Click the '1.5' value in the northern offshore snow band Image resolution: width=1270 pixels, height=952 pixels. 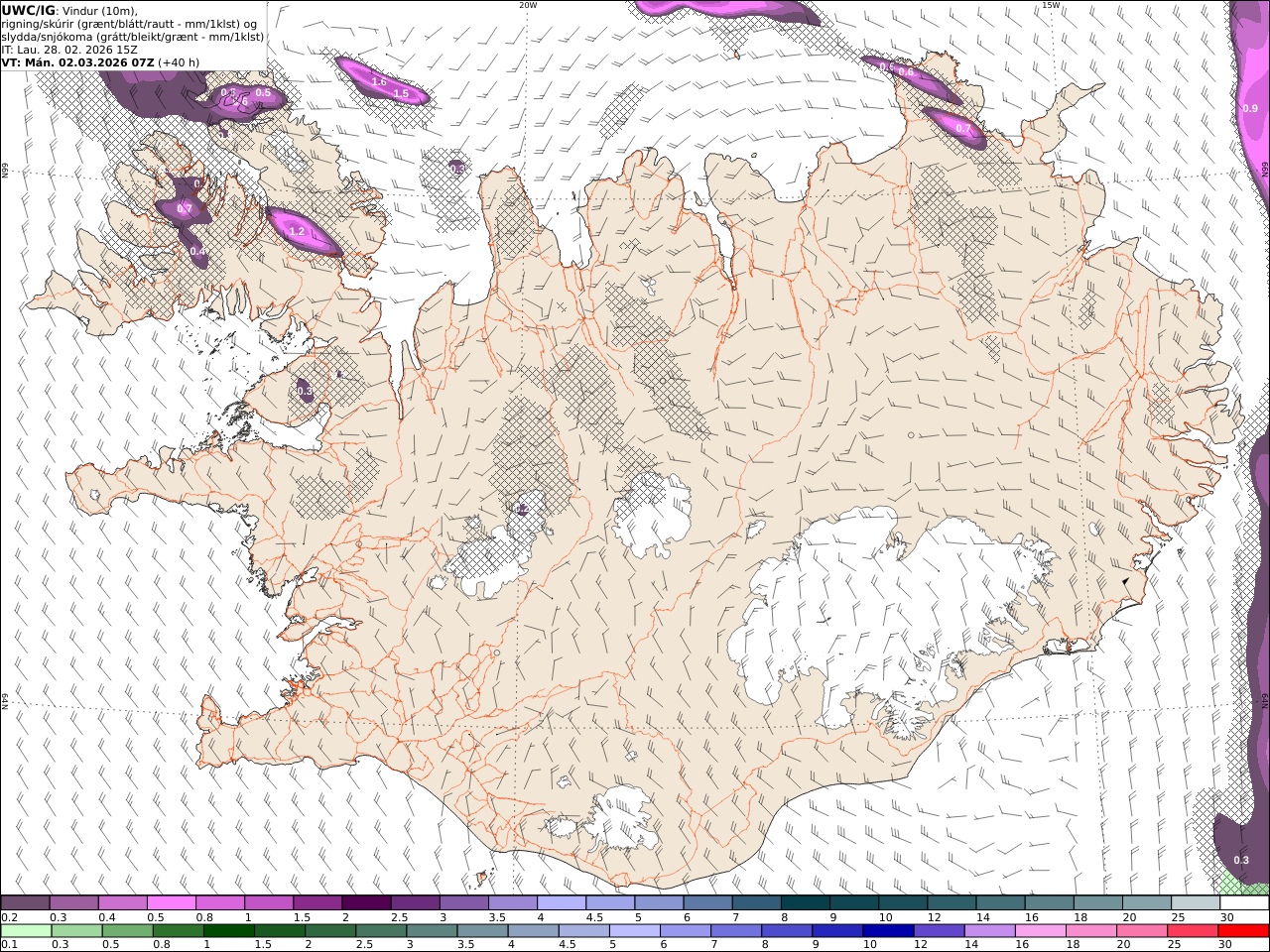tap(401, 93)
